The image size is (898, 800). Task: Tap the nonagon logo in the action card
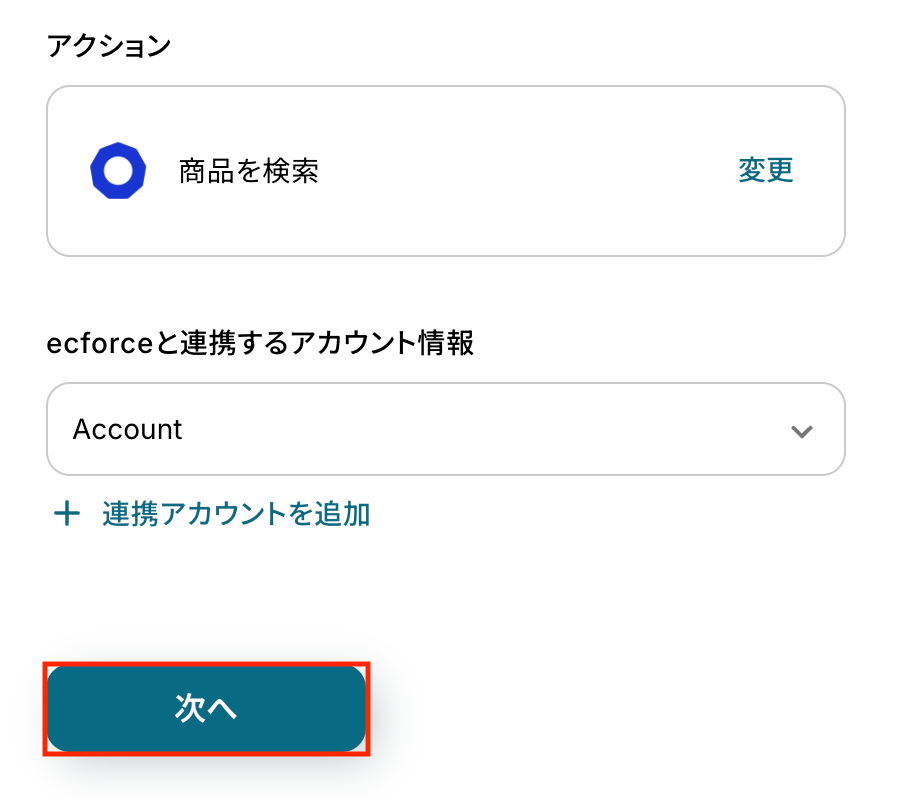click(x=118, y=171)
